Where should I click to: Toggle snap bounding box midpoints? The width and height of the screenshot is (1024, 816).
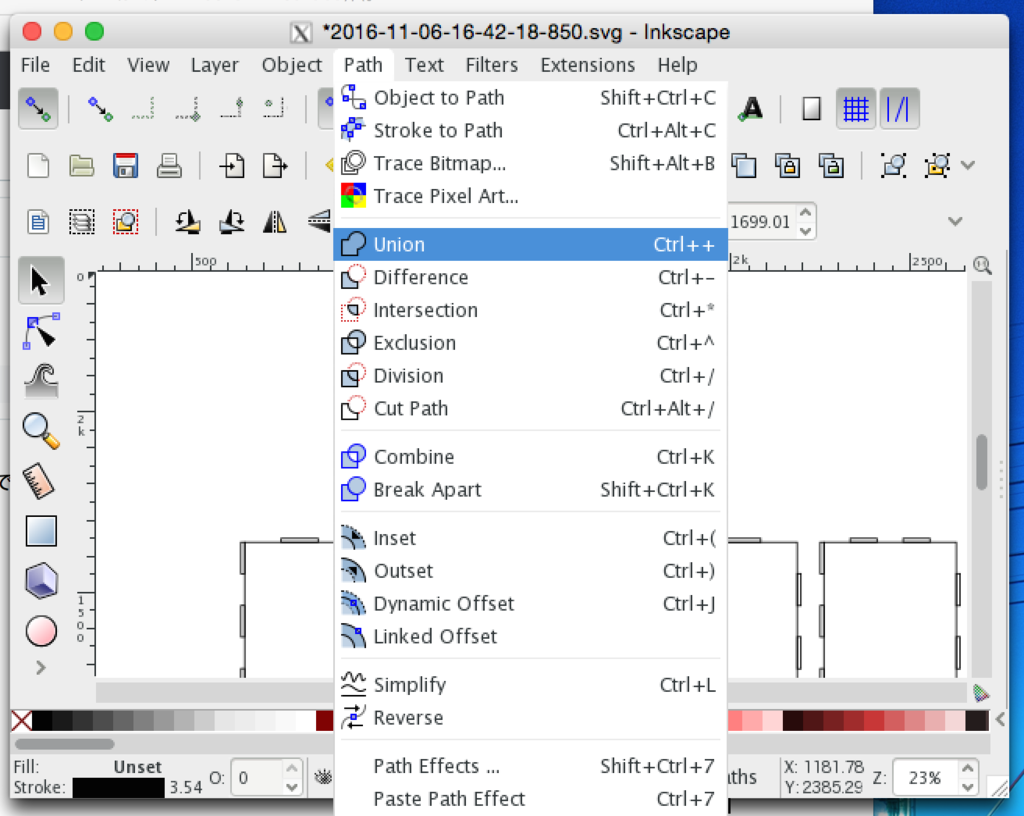(231, 108)
